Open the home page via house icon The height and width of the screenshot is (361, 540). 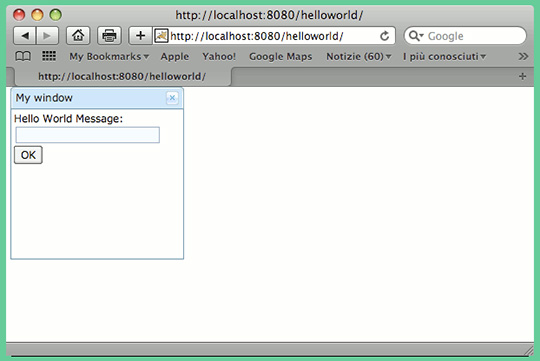(78, 35)
